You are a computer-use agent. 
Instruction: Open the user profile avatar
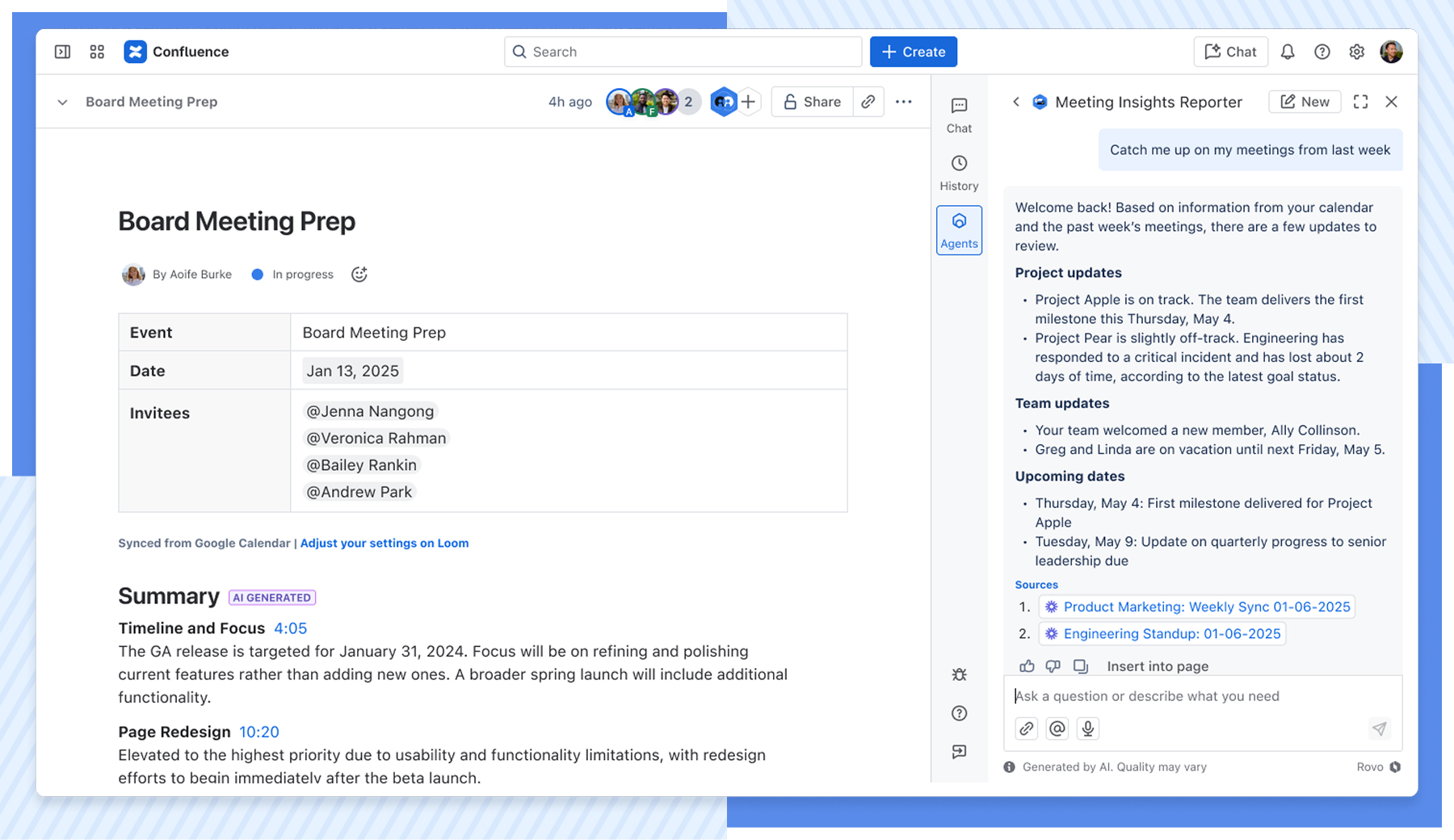(1391, 52)
